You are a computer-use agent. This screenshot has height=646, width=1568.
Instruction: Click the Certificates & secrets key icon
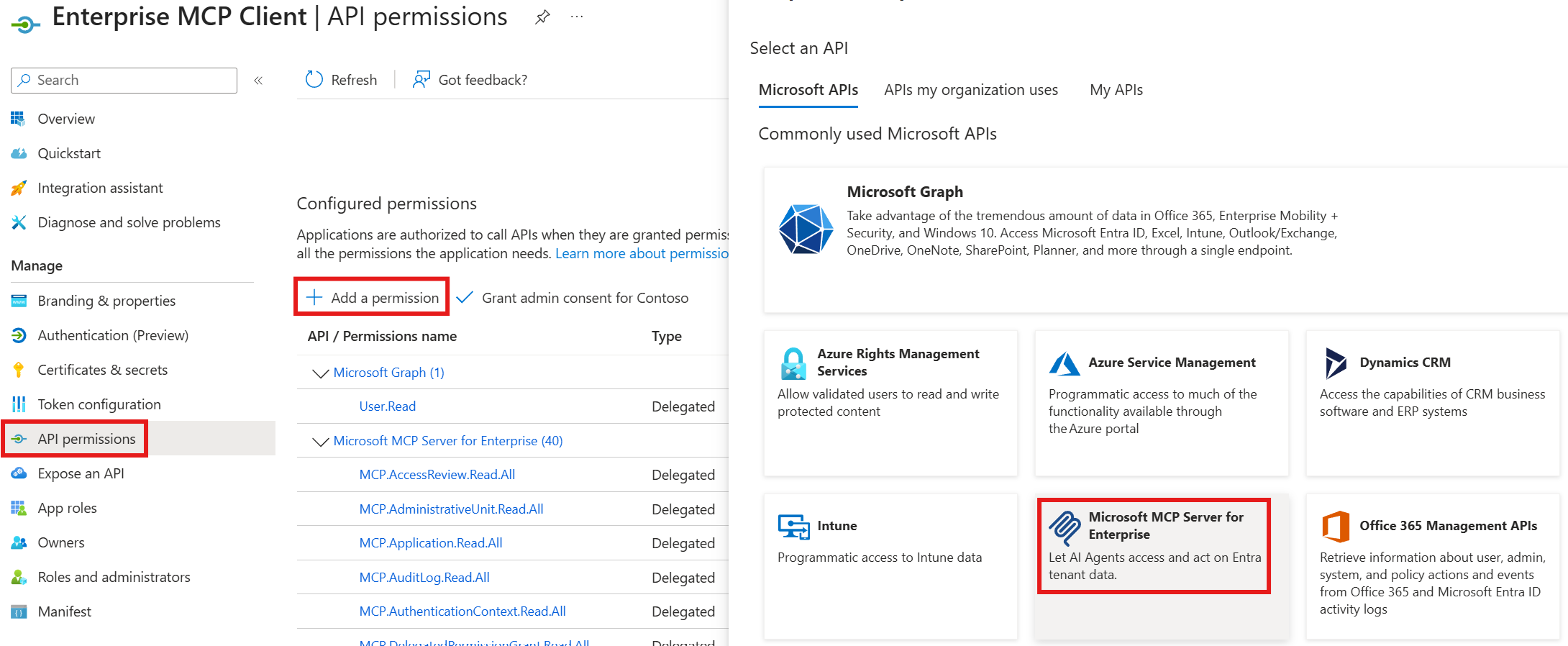[19, 370]
